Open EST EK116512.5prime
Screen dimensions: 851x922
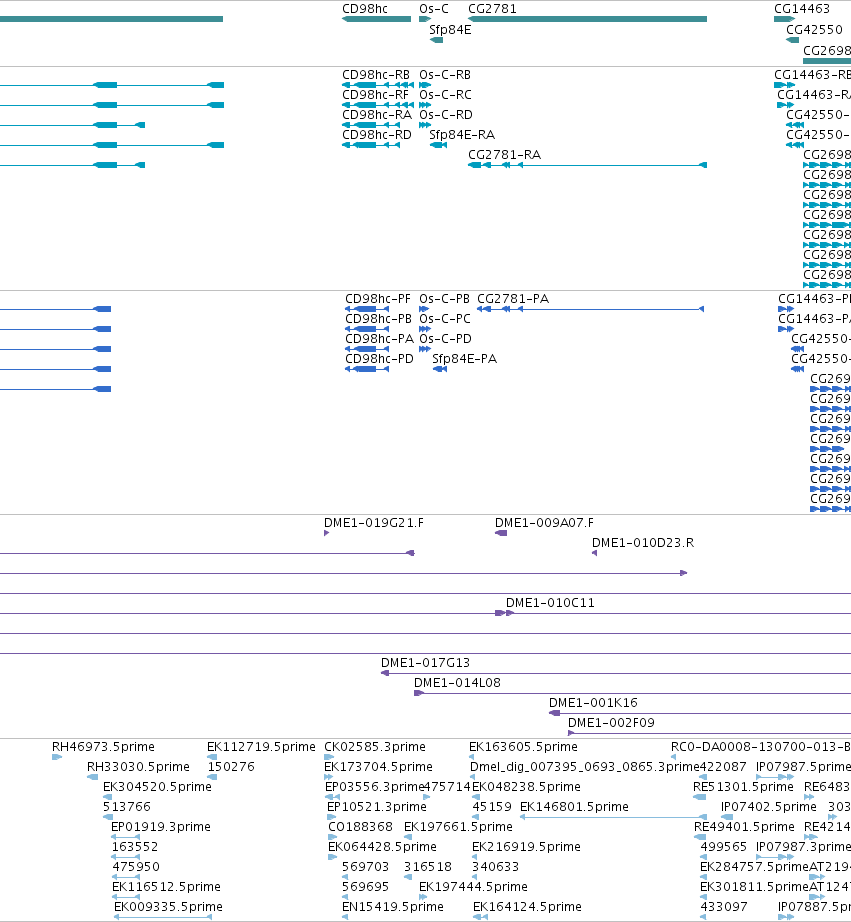tap(166, 887)
